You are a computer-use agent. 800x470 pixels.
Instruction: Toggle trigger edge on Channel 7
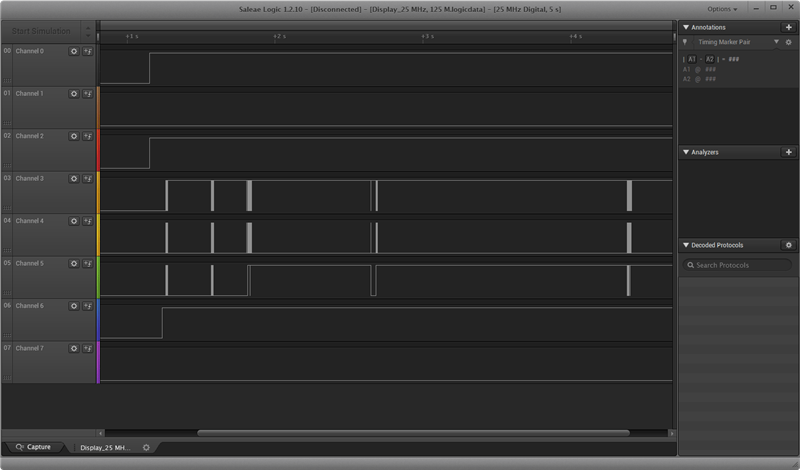[88, 349]
